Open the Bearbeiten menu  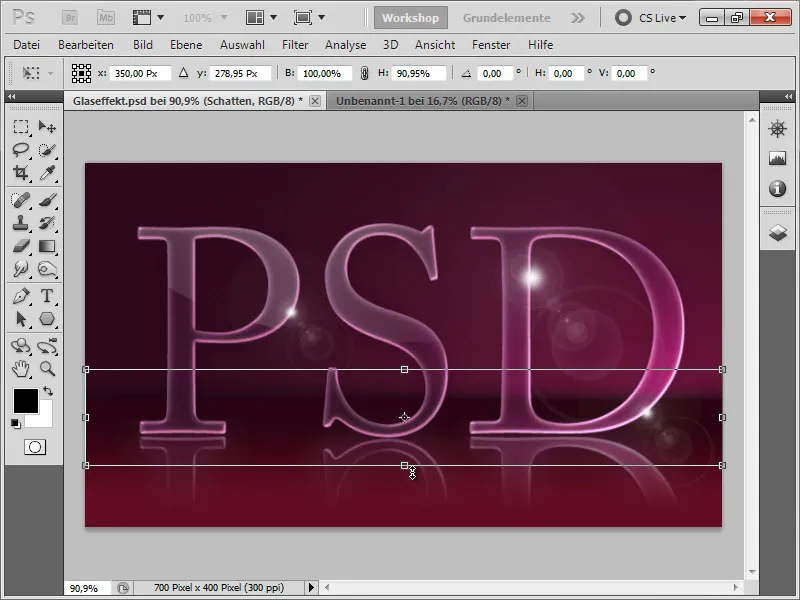coord(86,45)
